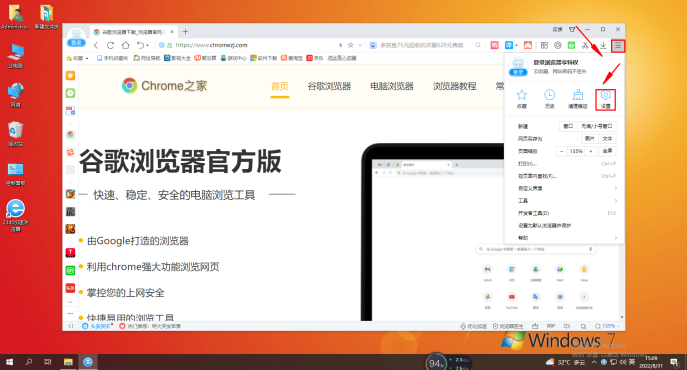Open Windows Start menu on taskbar
This screenshot has width=687, height=370.
coord(9,362)
